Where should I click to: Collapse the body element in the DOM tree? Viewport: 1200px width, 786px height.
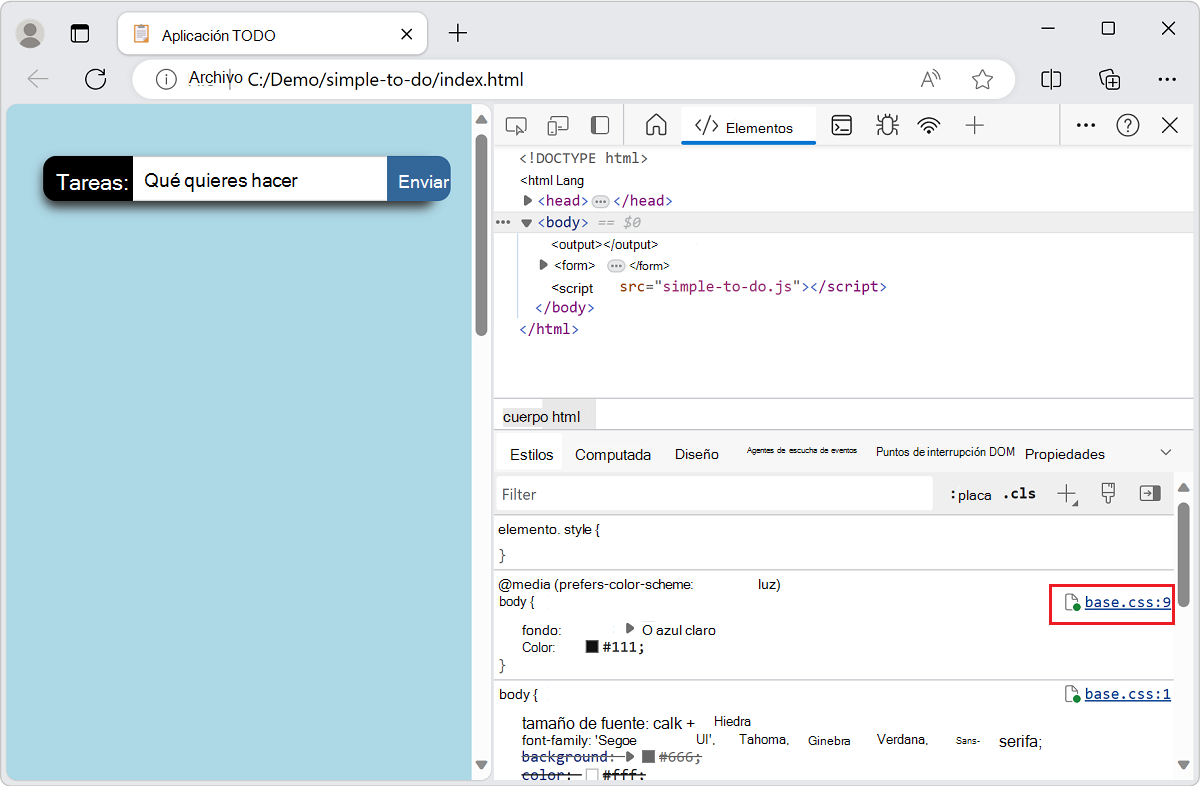pyautogui.click(x=526, y=222)
